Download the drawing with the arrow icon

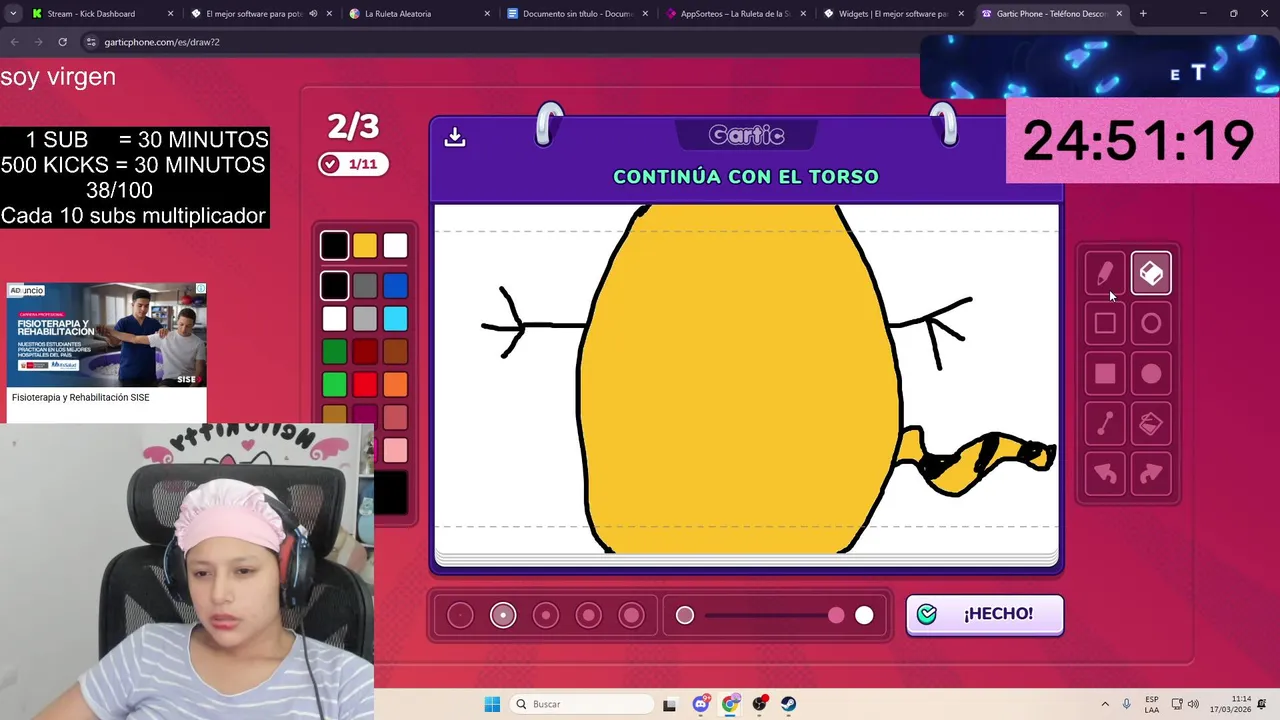point(455,136)
